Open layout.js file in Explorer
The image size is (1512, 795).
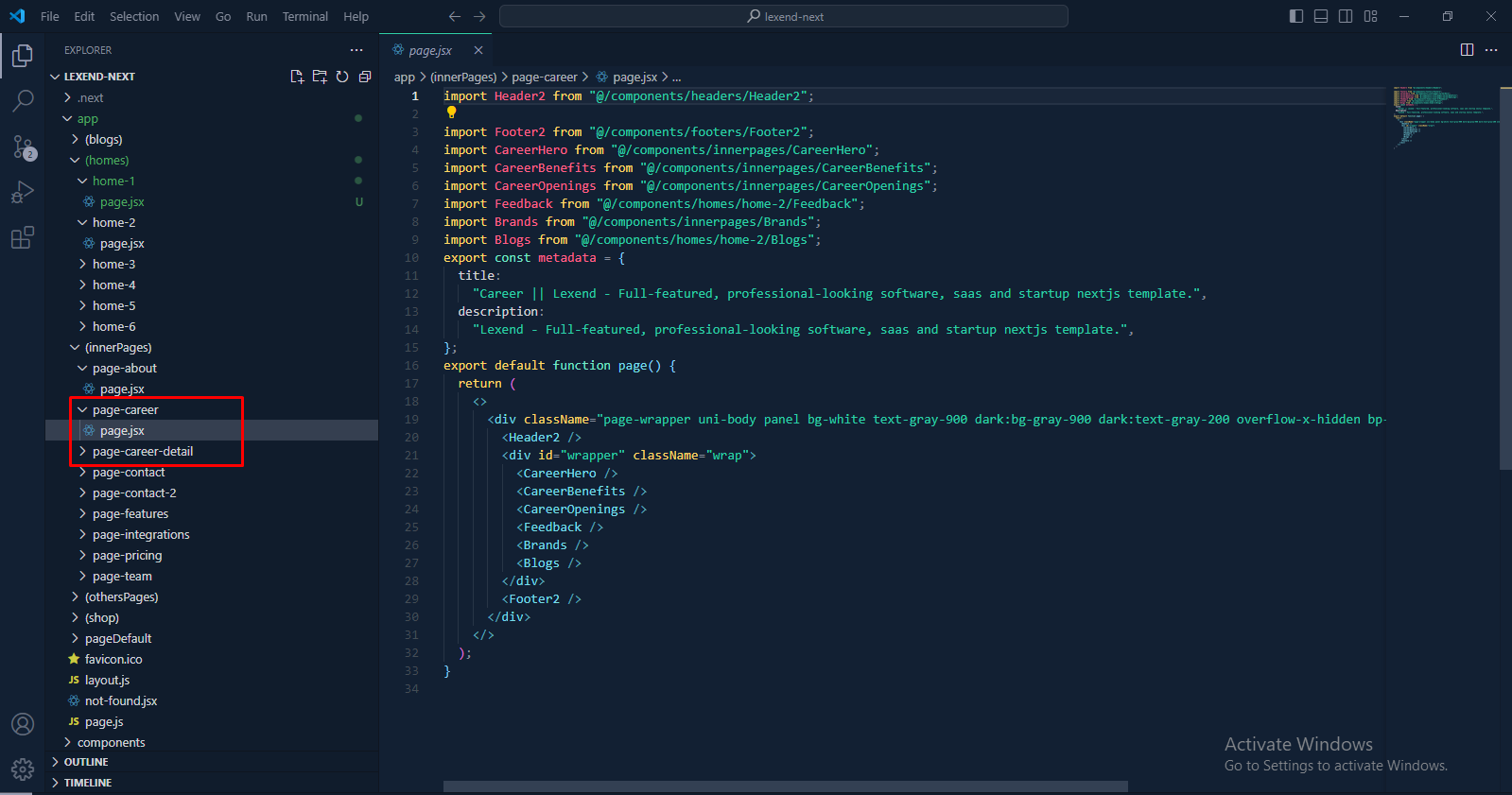tap(107, 680)
